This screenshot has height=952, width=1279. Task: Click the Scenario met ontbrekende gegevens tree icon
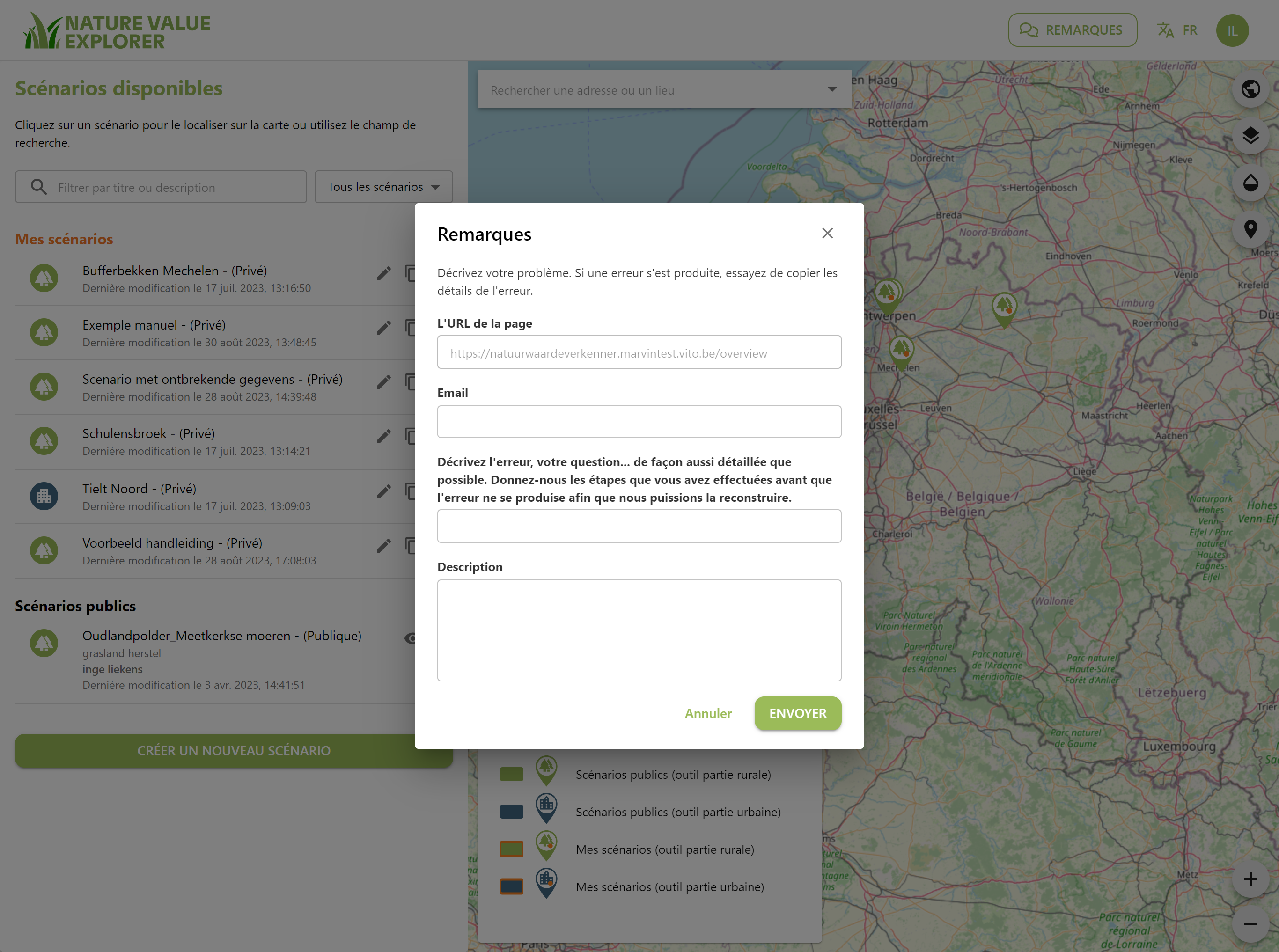[x=44, y=387]
